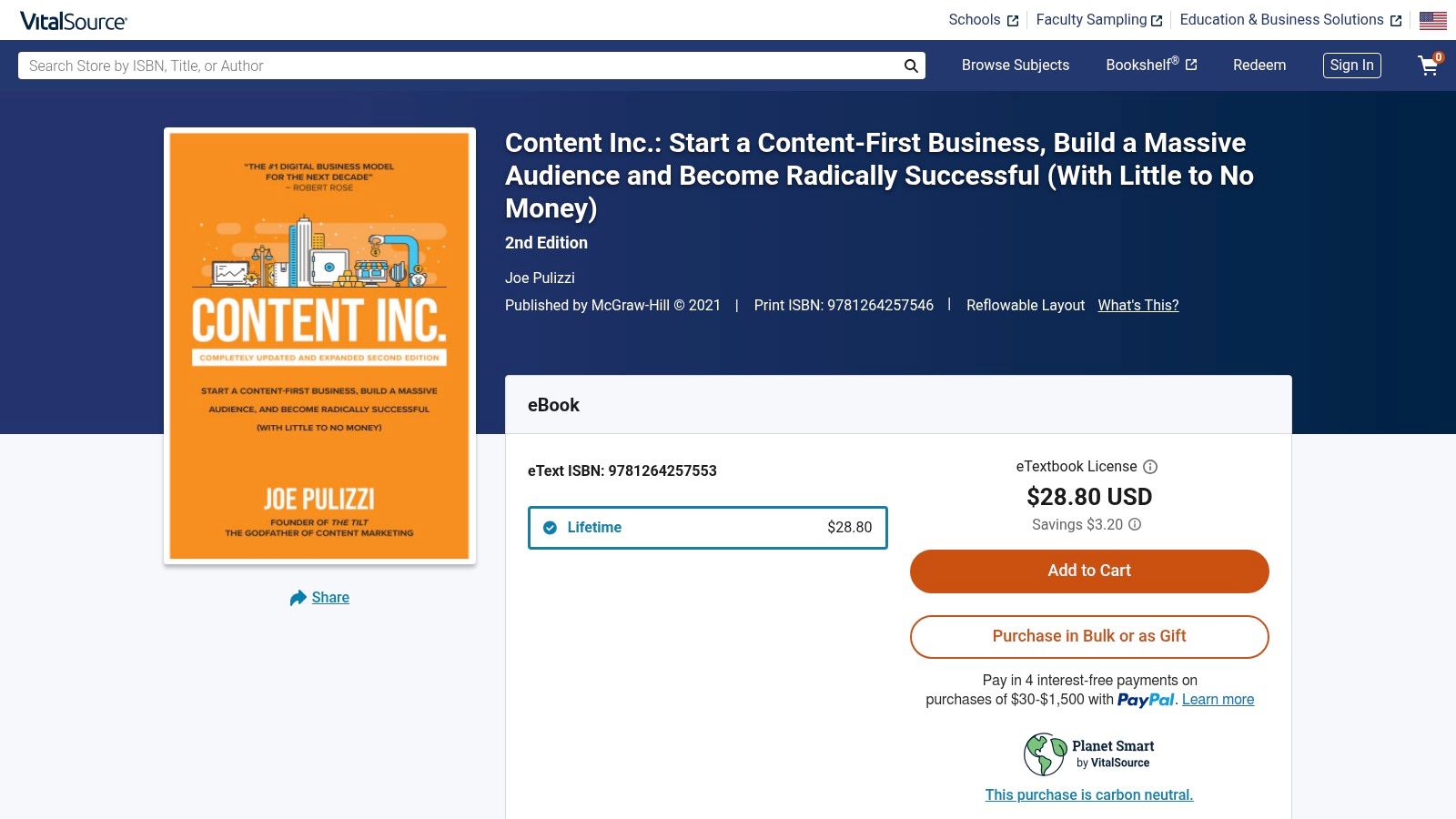Open the shopping cart
The width and height of the screenshot is (1456, 819).
pos(1426,66)
